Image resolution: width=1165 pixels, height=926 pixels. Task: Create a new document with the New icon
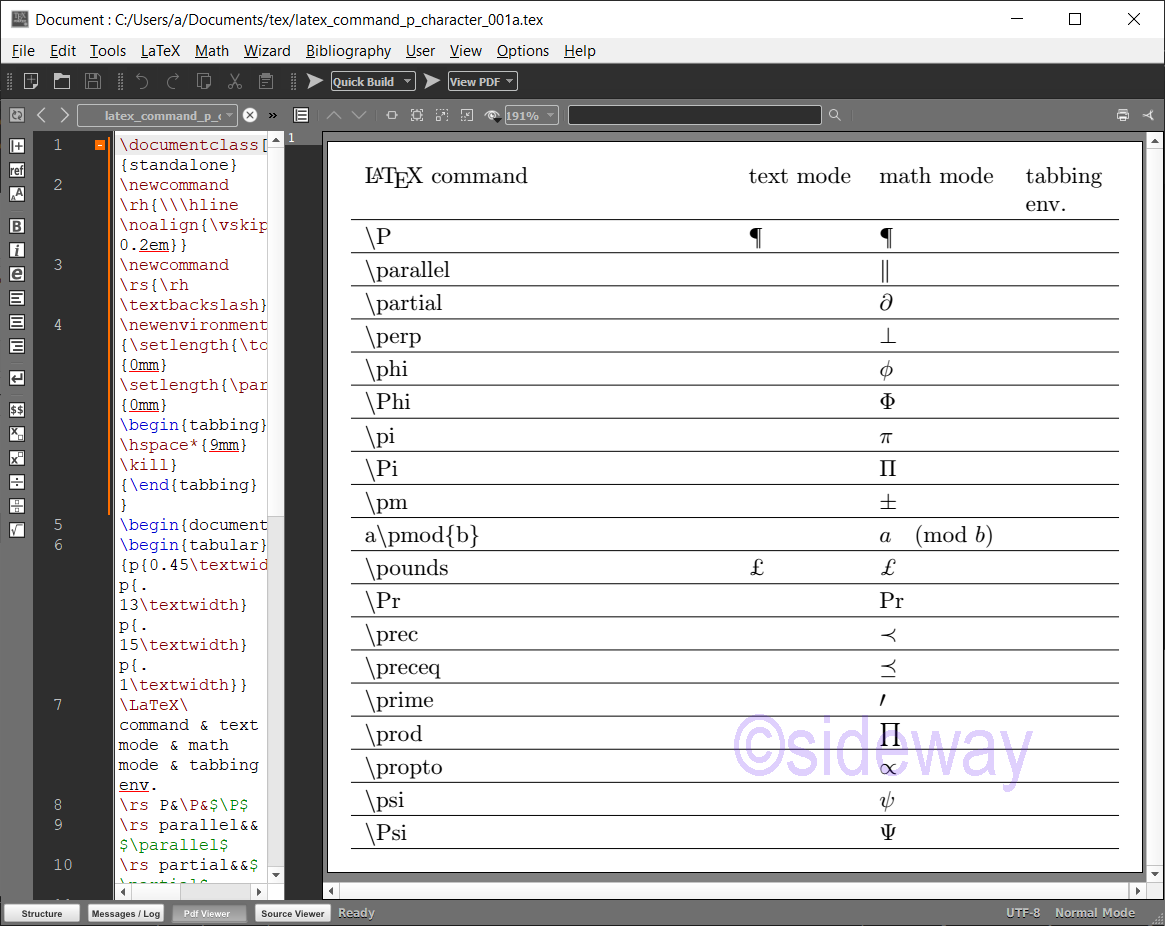[x=31, y=81]
